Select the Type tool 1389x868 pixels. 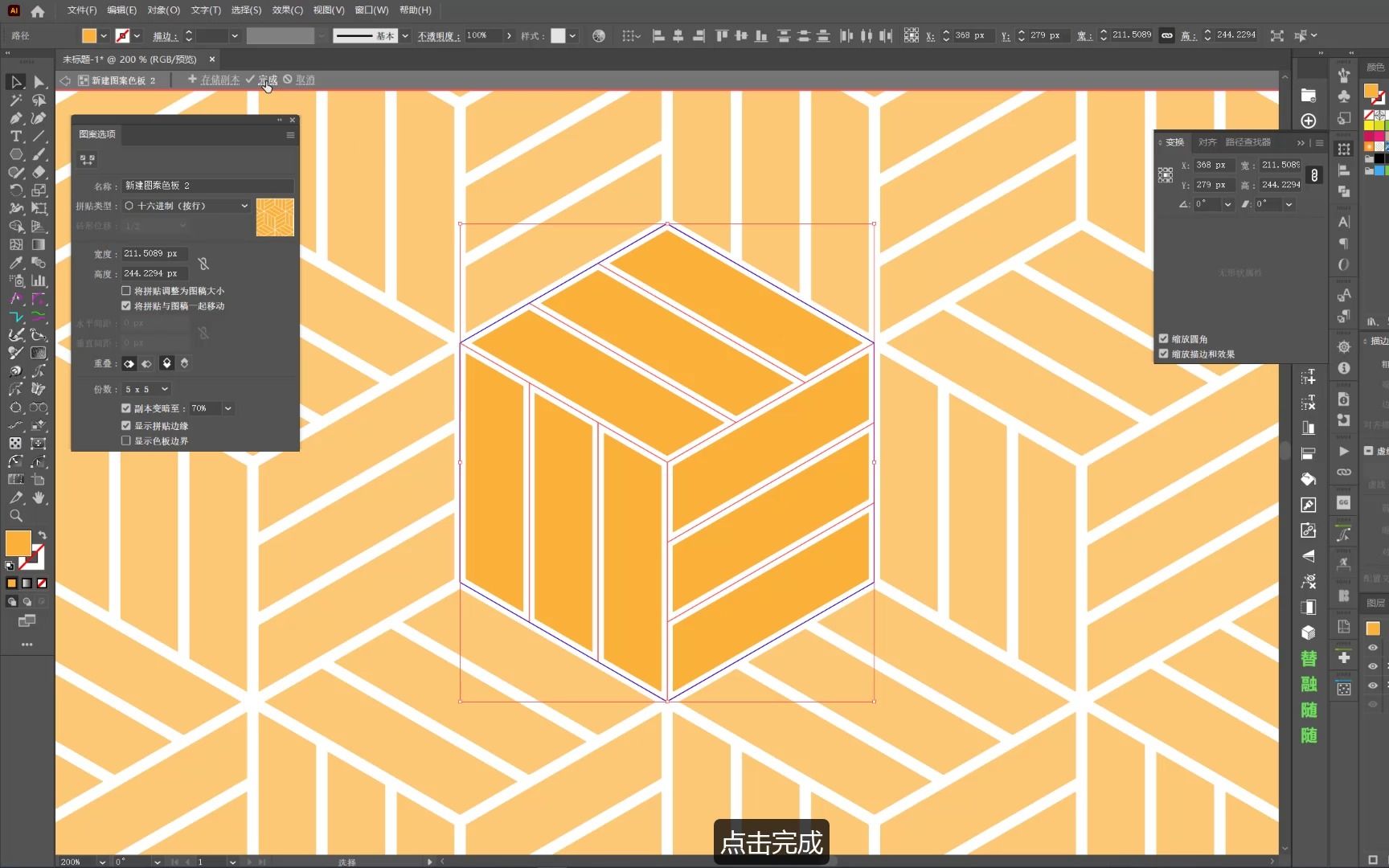click(x=15, y=137)
